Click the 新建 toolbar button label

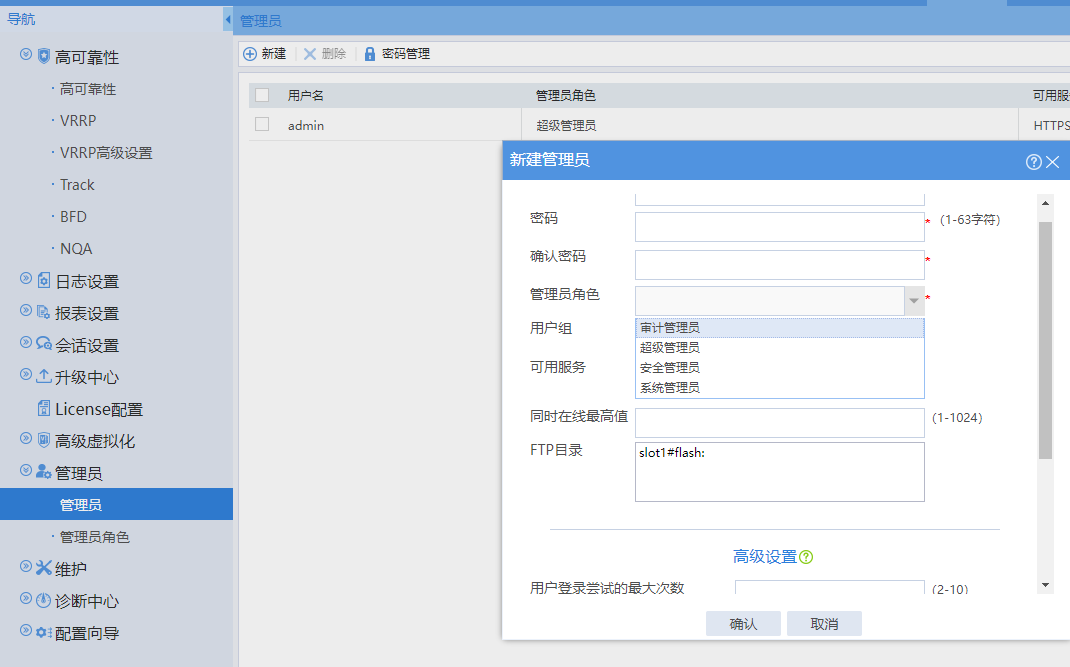pos(274,54)
